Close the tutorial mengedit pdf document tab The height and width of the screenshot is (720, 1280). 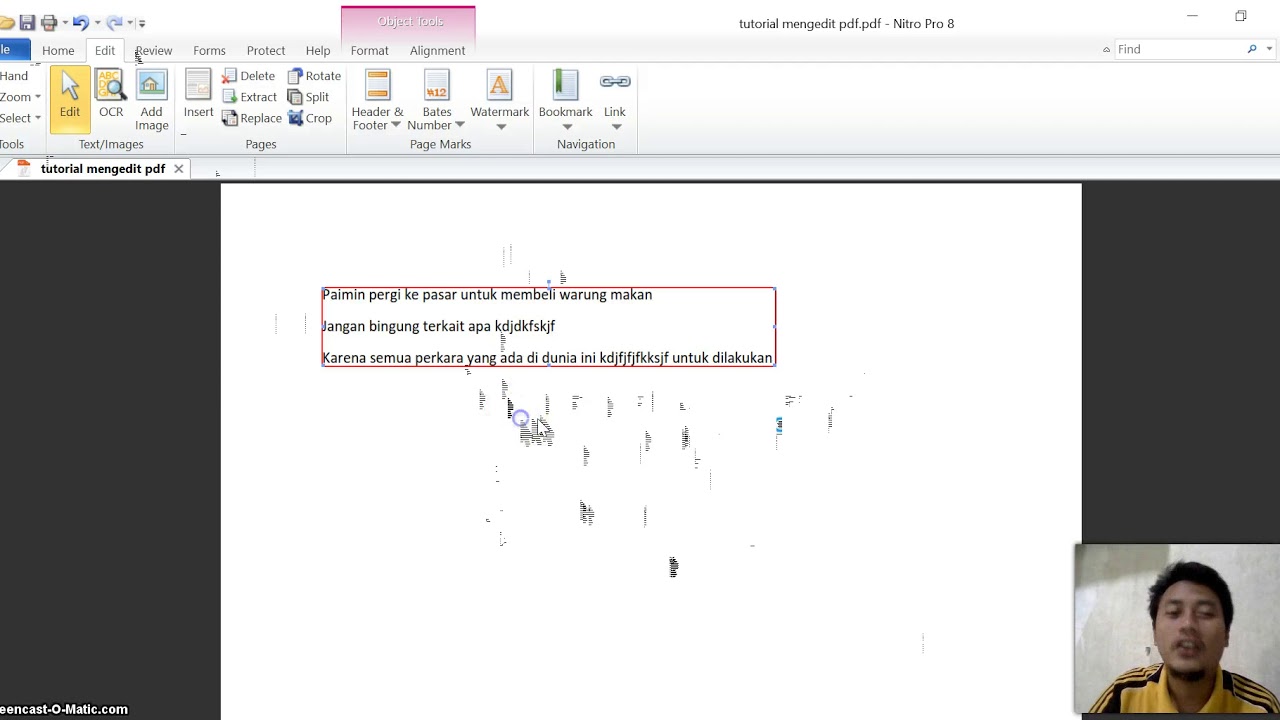click(179, 169)
